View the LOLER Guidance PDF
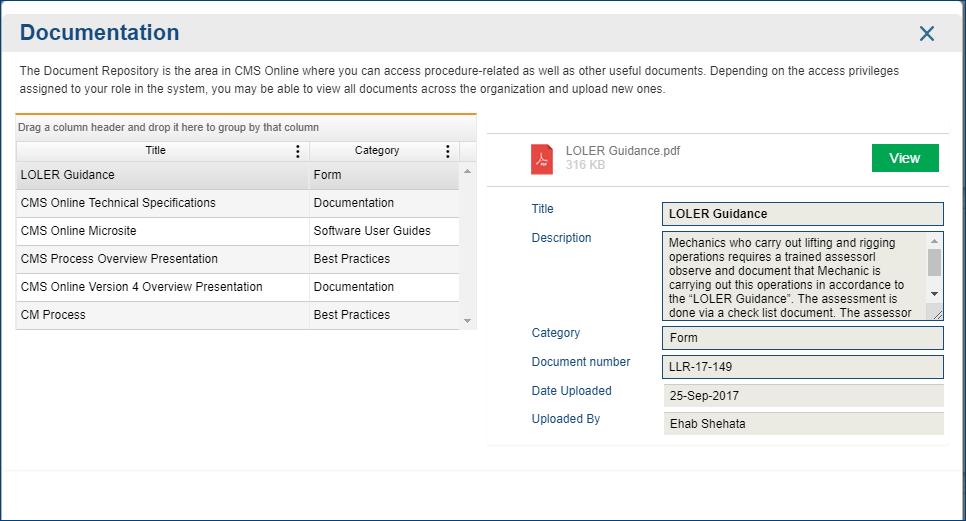Image resolution: width=966 pixels, height=521 pixels. pos(905,158)
